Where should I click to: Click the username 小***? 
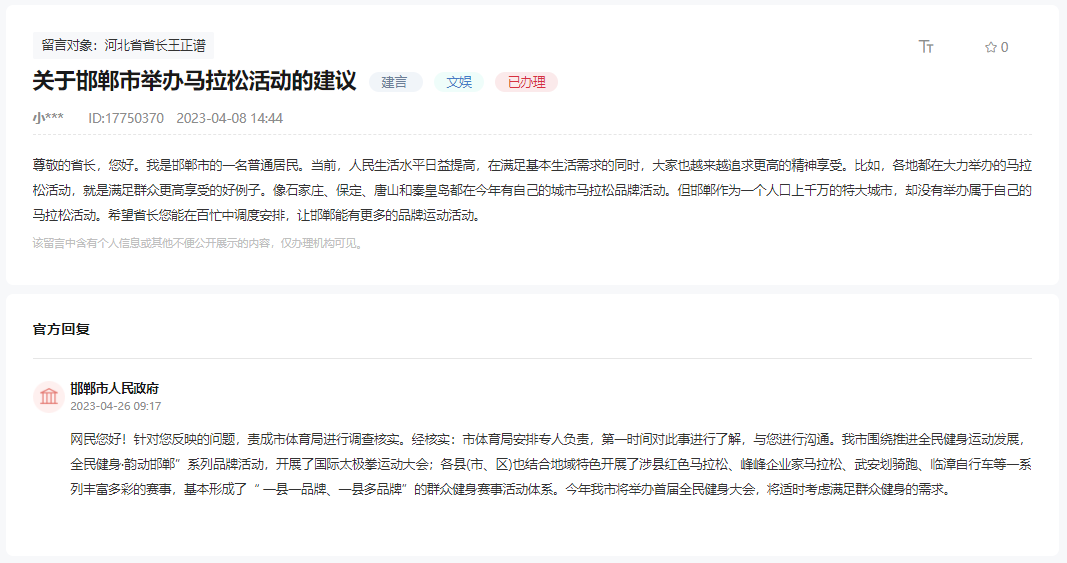coord(48,118)
